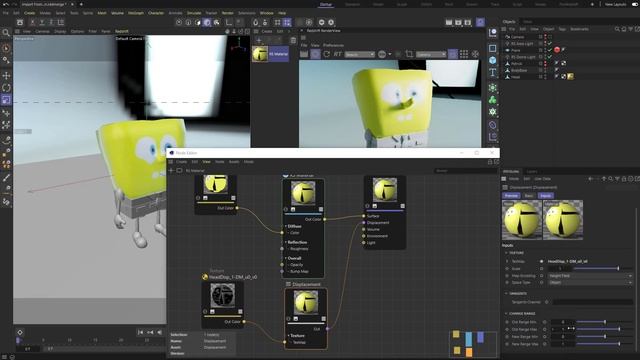Toggle visibility dots of Camera object

click(x=545, y=37)
